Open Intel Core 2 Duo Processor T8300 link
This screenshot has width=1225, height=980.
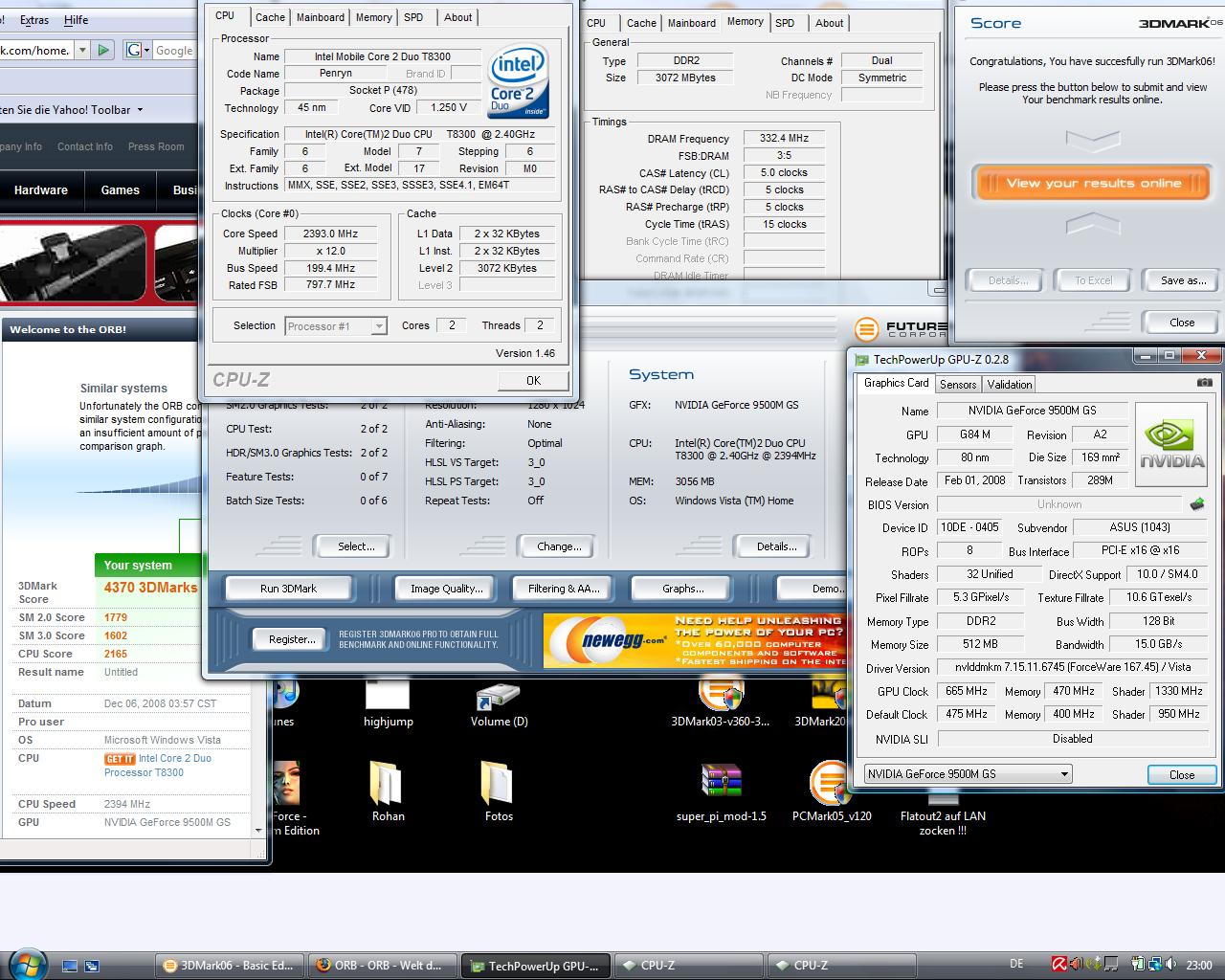158,765
